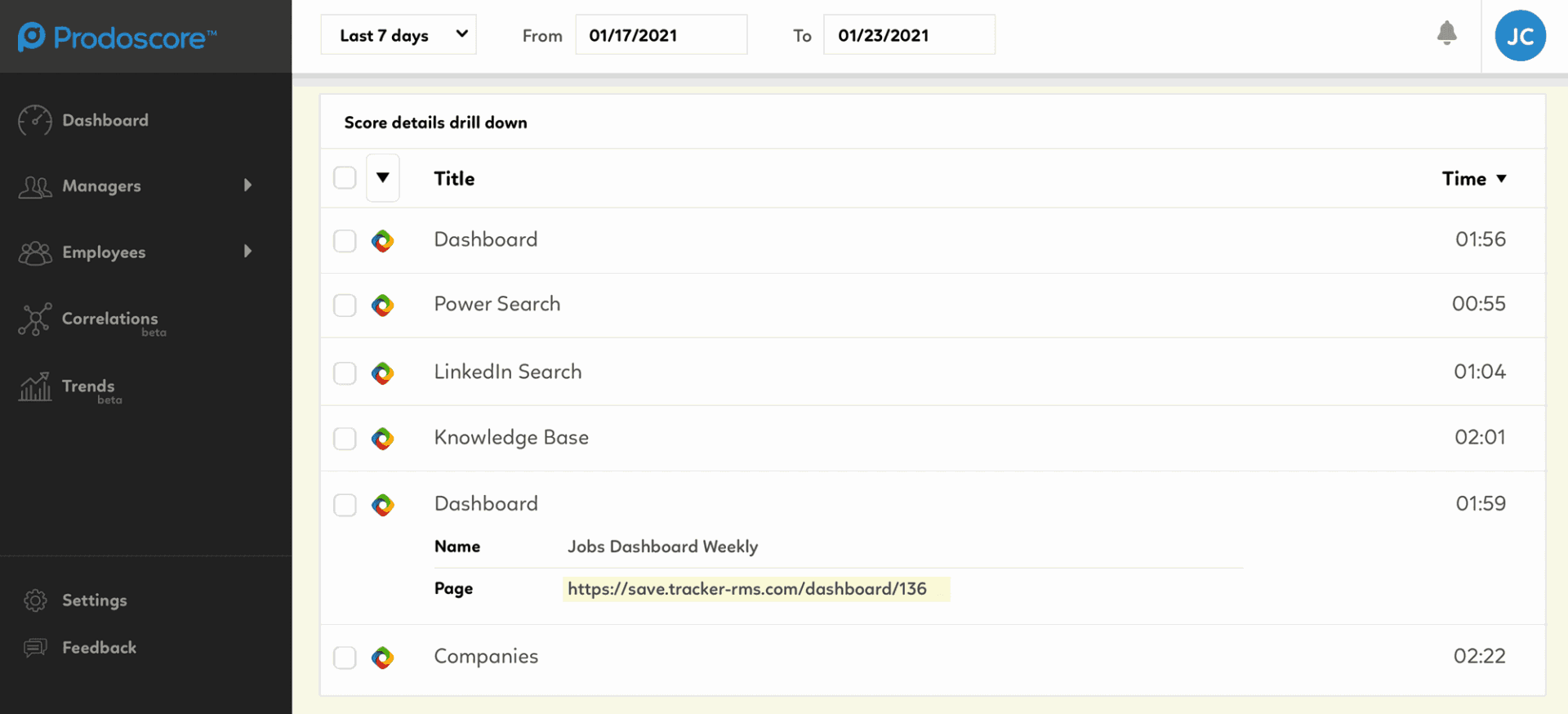Sort by the Time column arrow
This screenshot has width=1568, height=714.
pyautogui.click(x=1501, y=179)
